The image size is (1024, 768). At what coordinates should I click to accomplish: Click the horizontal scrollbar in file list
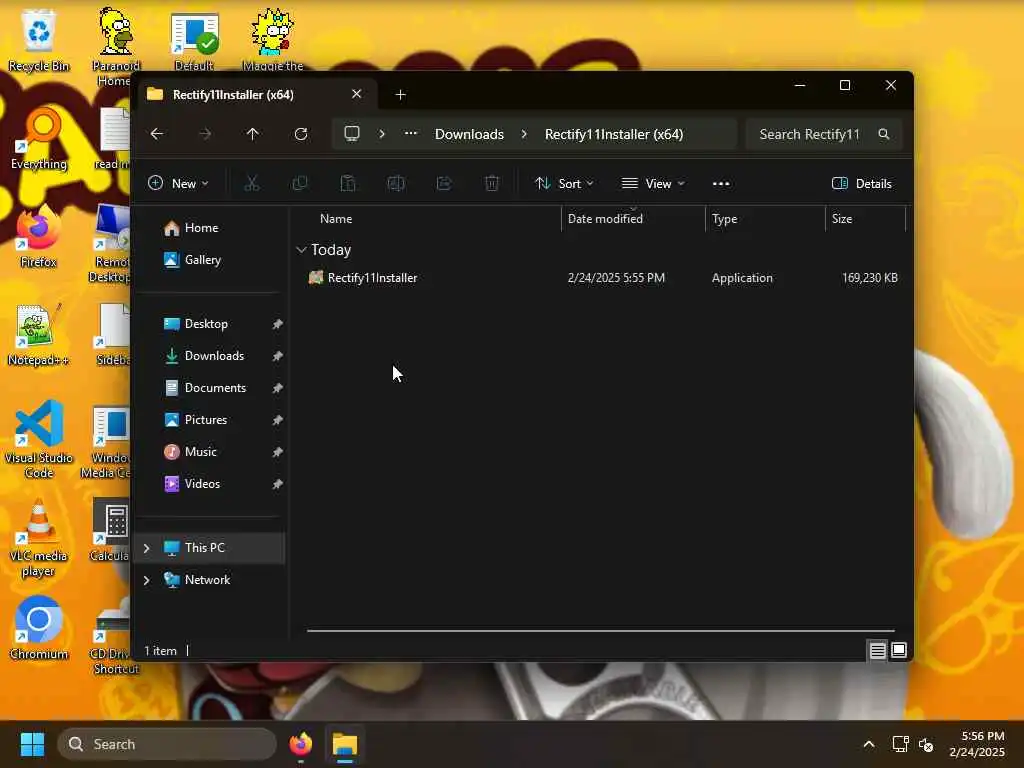(x=600, y=631)
